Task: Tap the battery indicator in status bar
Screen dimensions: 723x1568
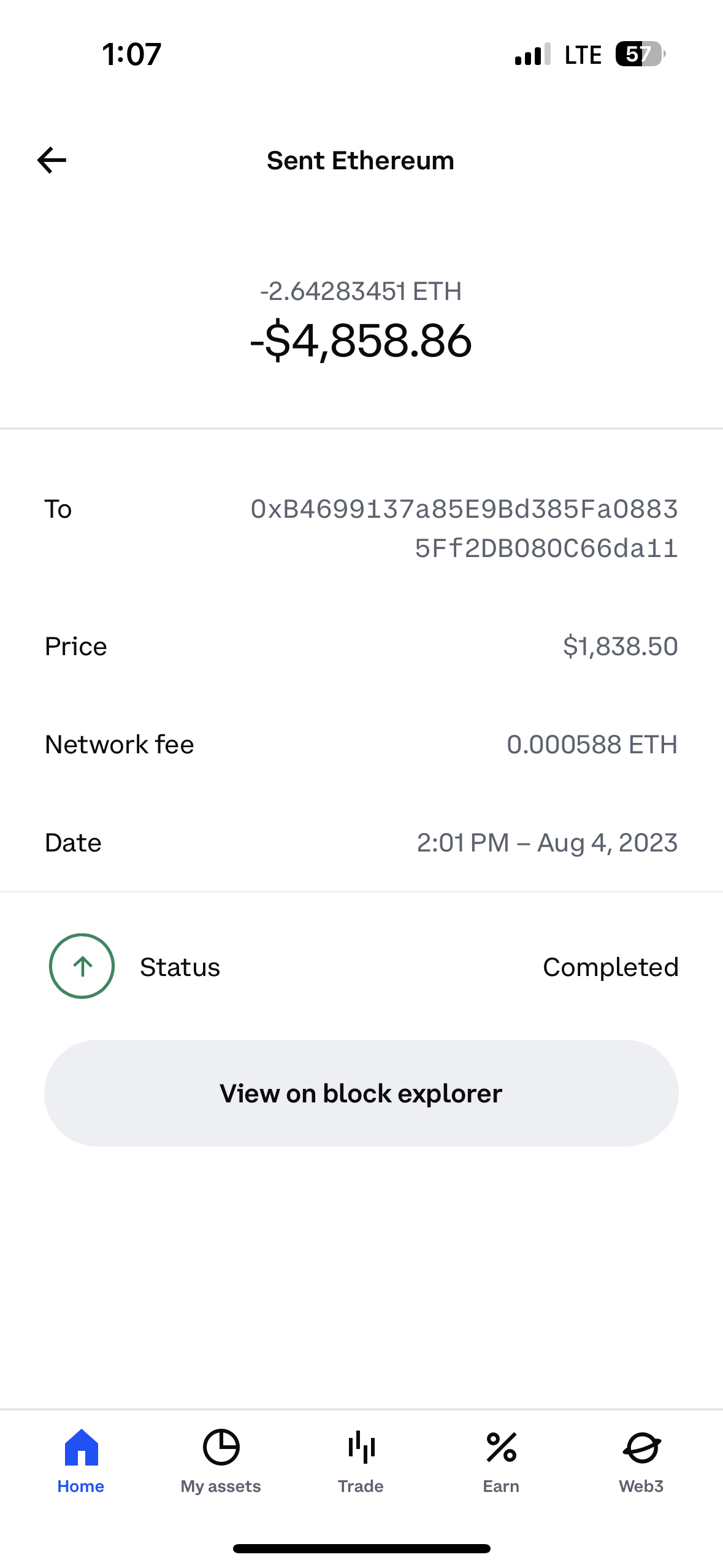Action: click(640, 54)
